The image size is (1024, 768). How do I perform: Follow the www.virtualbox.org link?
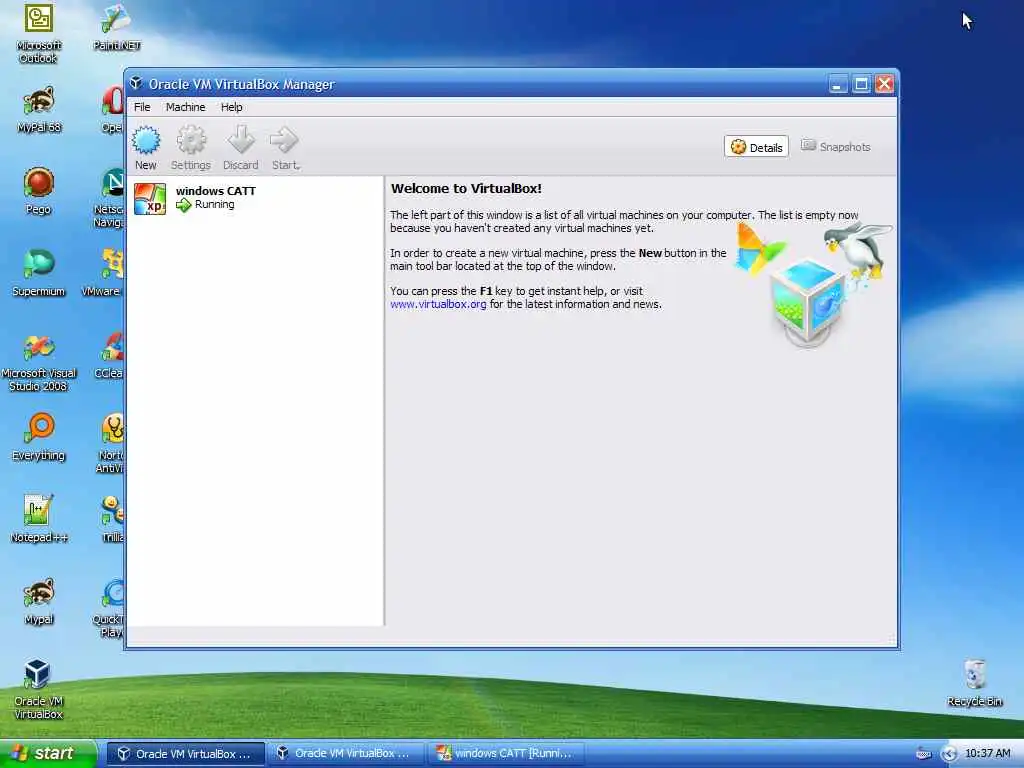[x=438, y=304]
